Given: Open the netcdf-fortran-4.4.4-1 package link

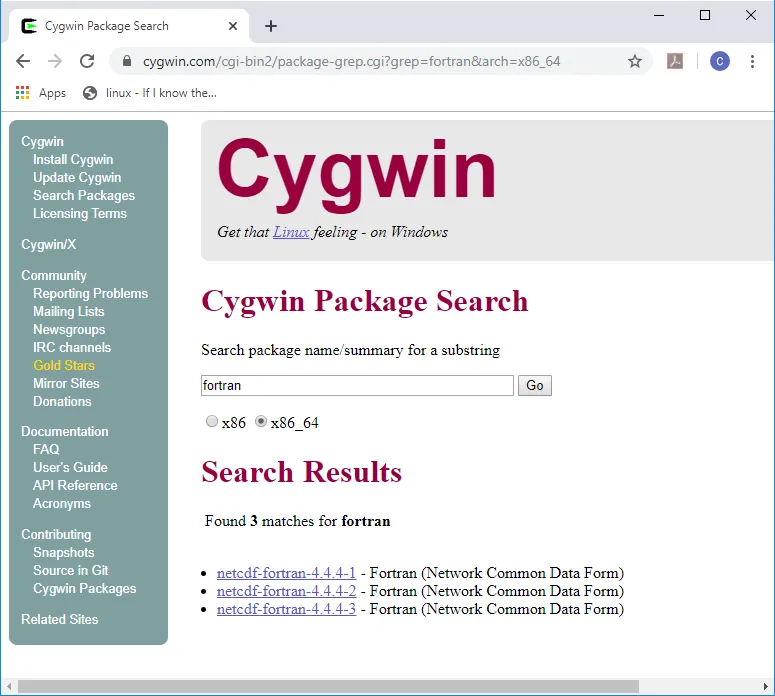Looking at the screenshot, I should [x=286, y=573].
